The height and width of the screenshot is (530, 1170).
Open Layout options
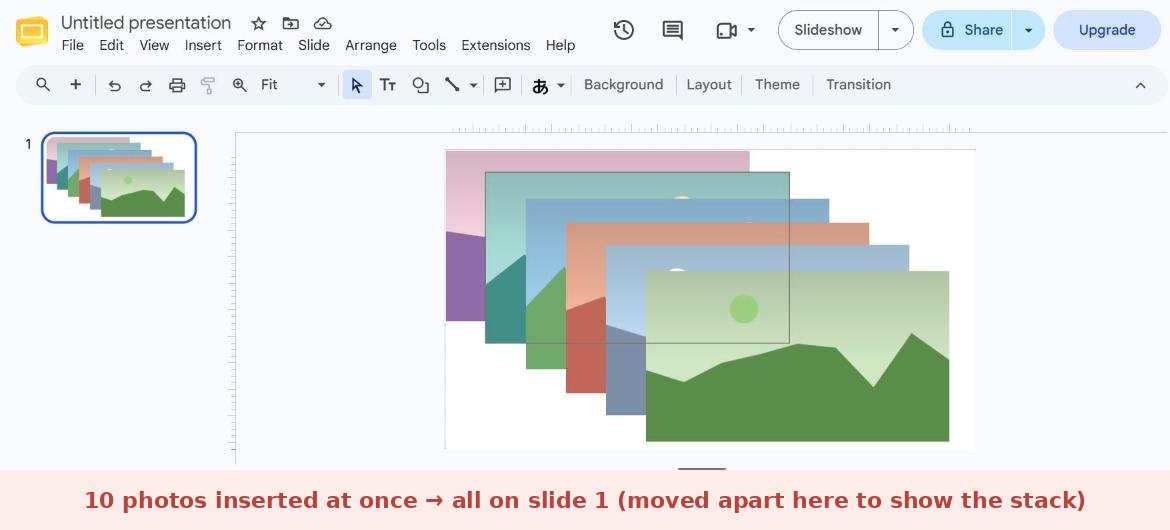(x=709, y=85)
